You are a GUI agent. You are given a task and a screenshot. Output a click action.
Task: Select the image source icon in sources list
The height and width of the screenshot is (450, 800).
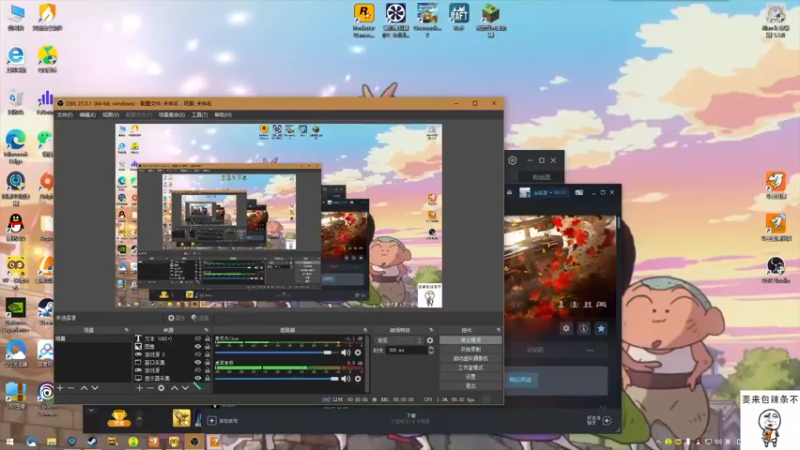point(138,346)
